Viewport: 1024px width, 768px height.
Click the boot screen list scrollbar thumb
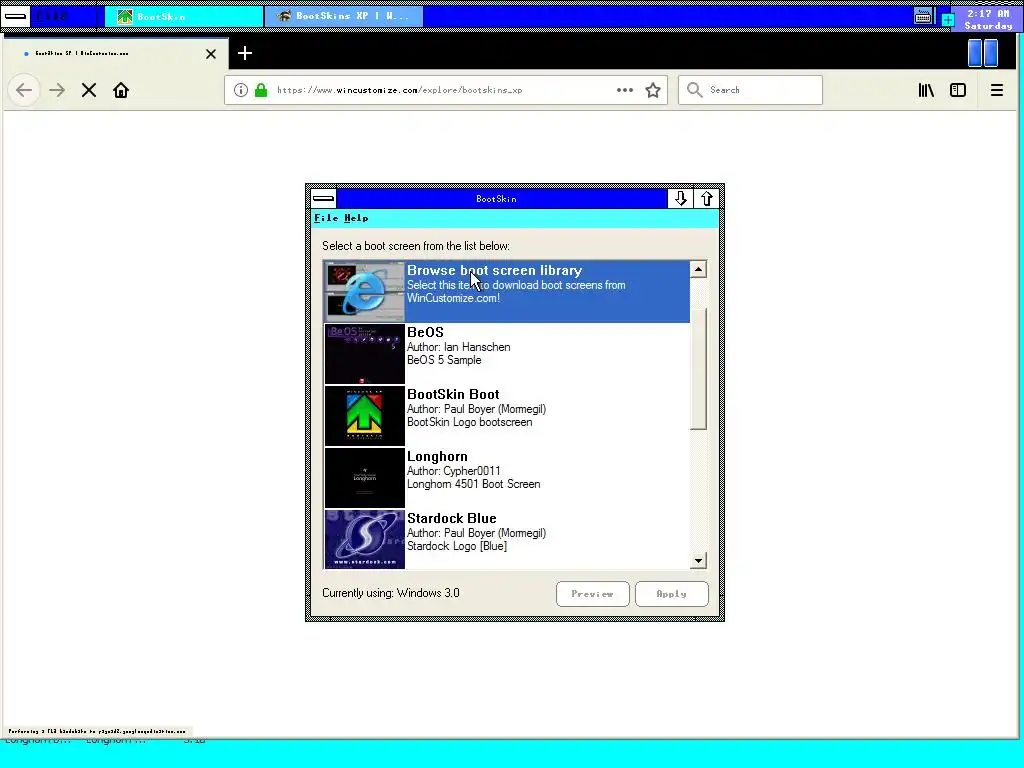[698, 368]
